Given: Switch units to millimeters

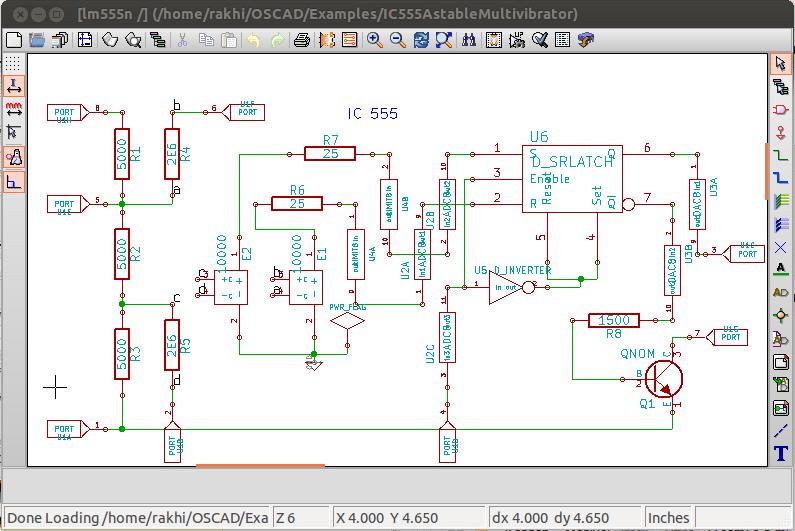Looking at the screenshot, I should point(13,109).
